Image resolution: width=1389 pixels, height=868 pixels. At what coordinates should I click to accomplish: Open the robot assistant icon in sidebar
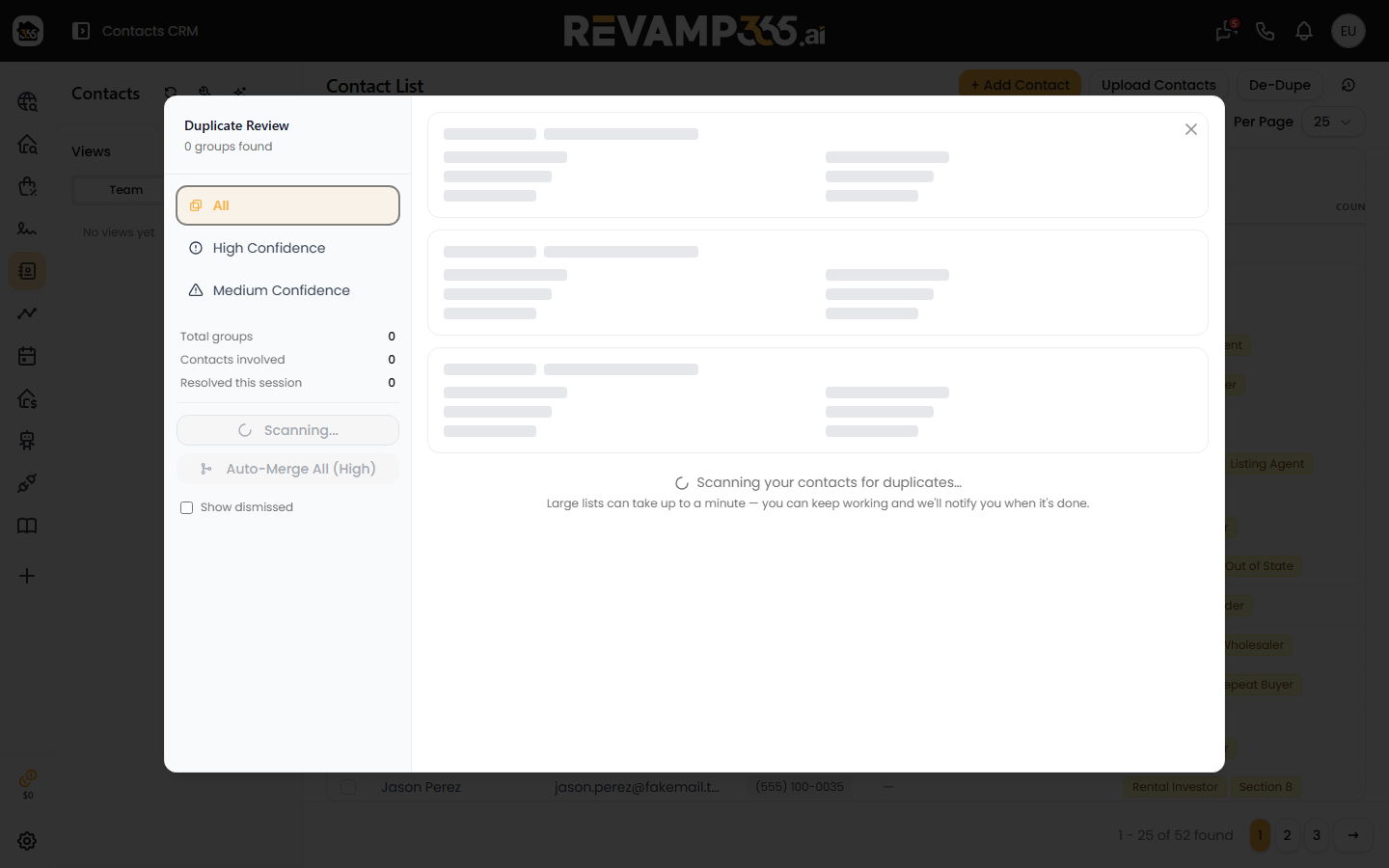27,441
